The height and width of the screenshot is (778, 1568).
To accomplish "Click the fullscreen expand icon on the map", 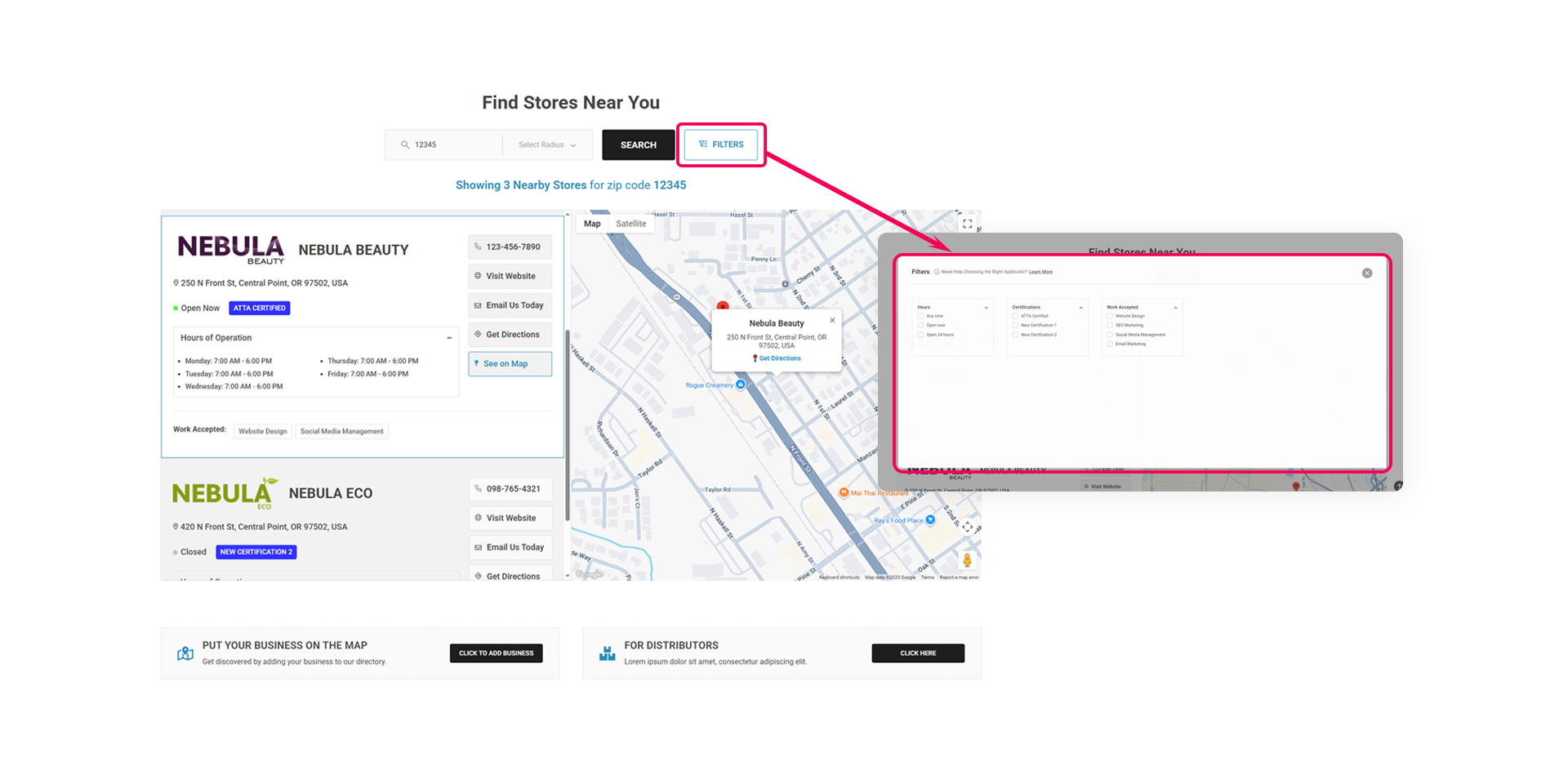I will 967,223.
